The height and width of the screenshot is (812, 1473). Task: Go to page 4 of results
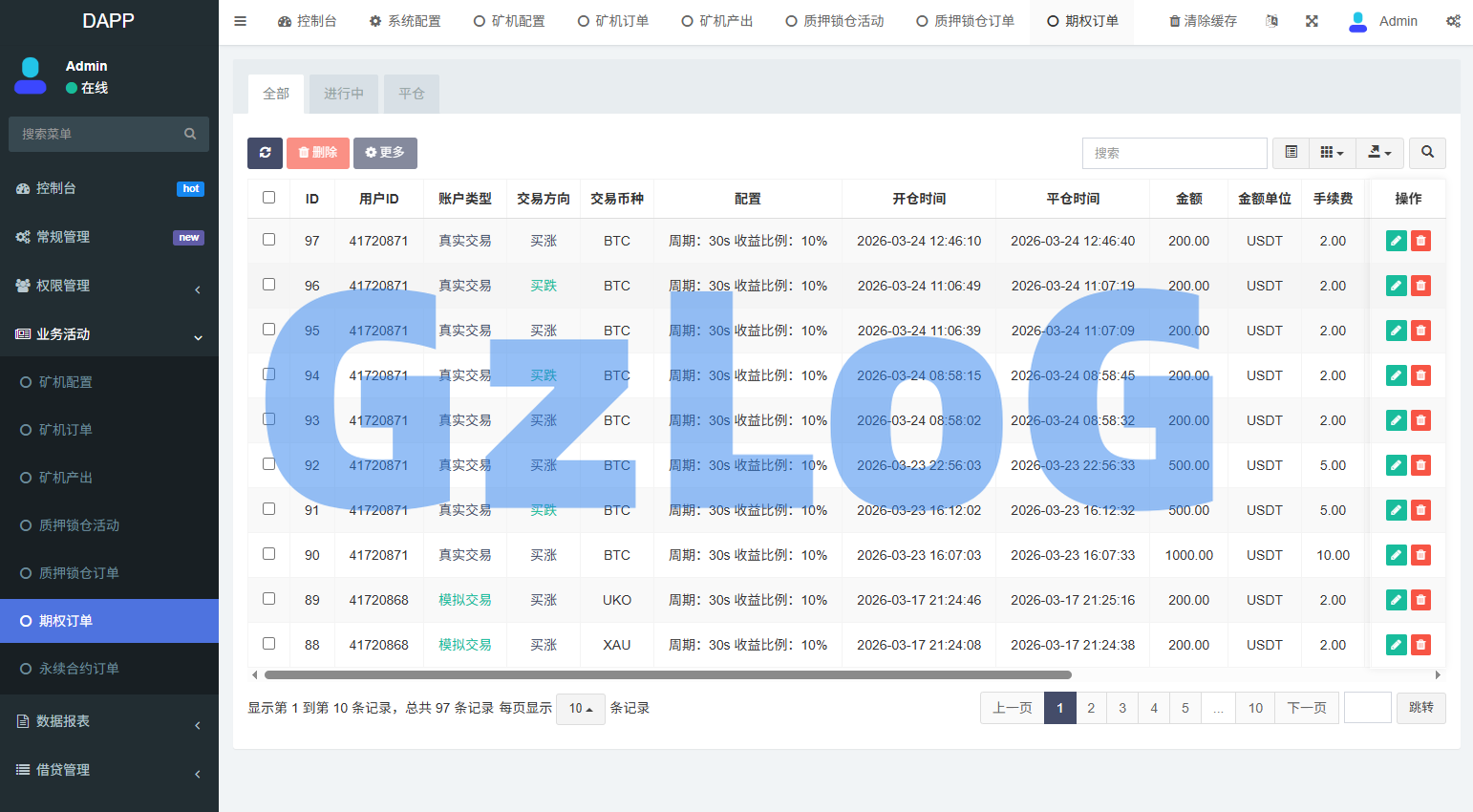pos(1154,708)
